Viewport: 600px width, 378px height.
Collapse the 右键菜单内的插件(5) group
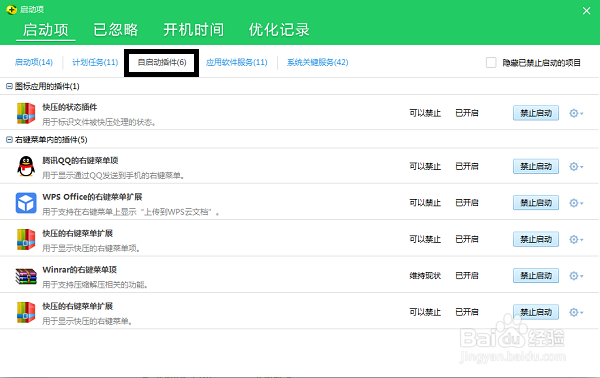10,140
